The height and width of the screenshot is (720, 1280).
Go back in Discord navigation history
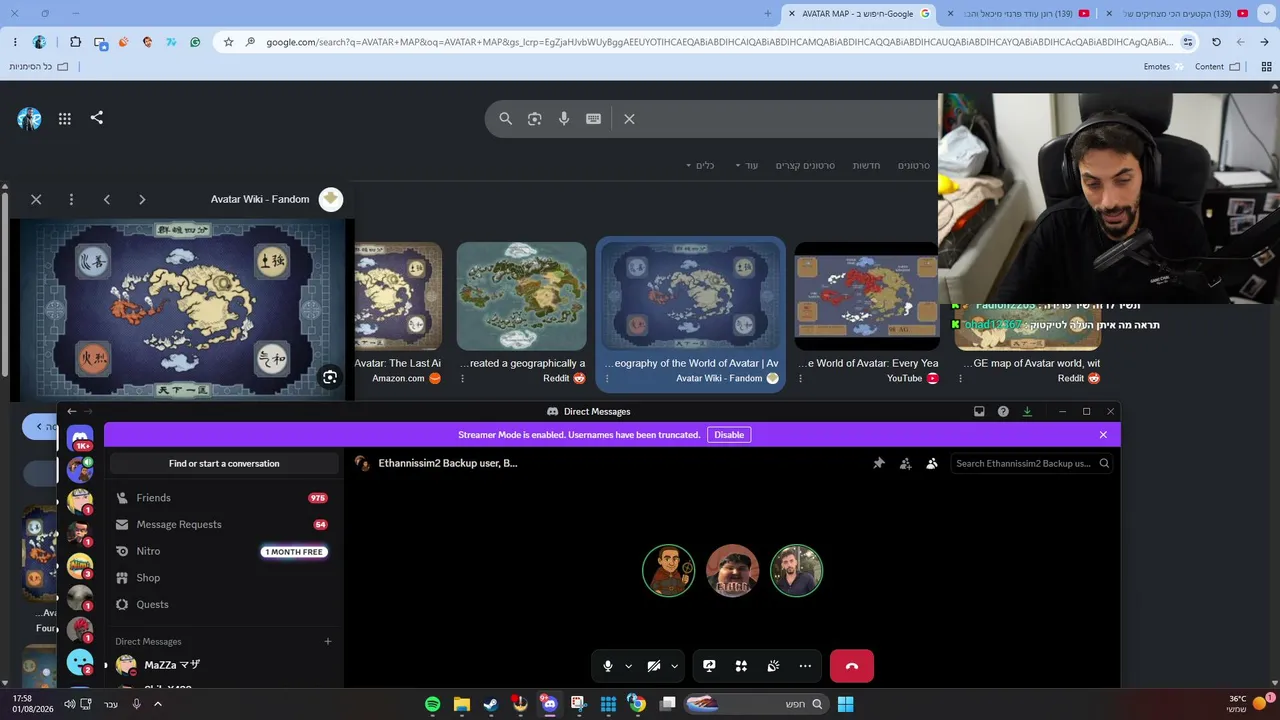coord(71,412)
